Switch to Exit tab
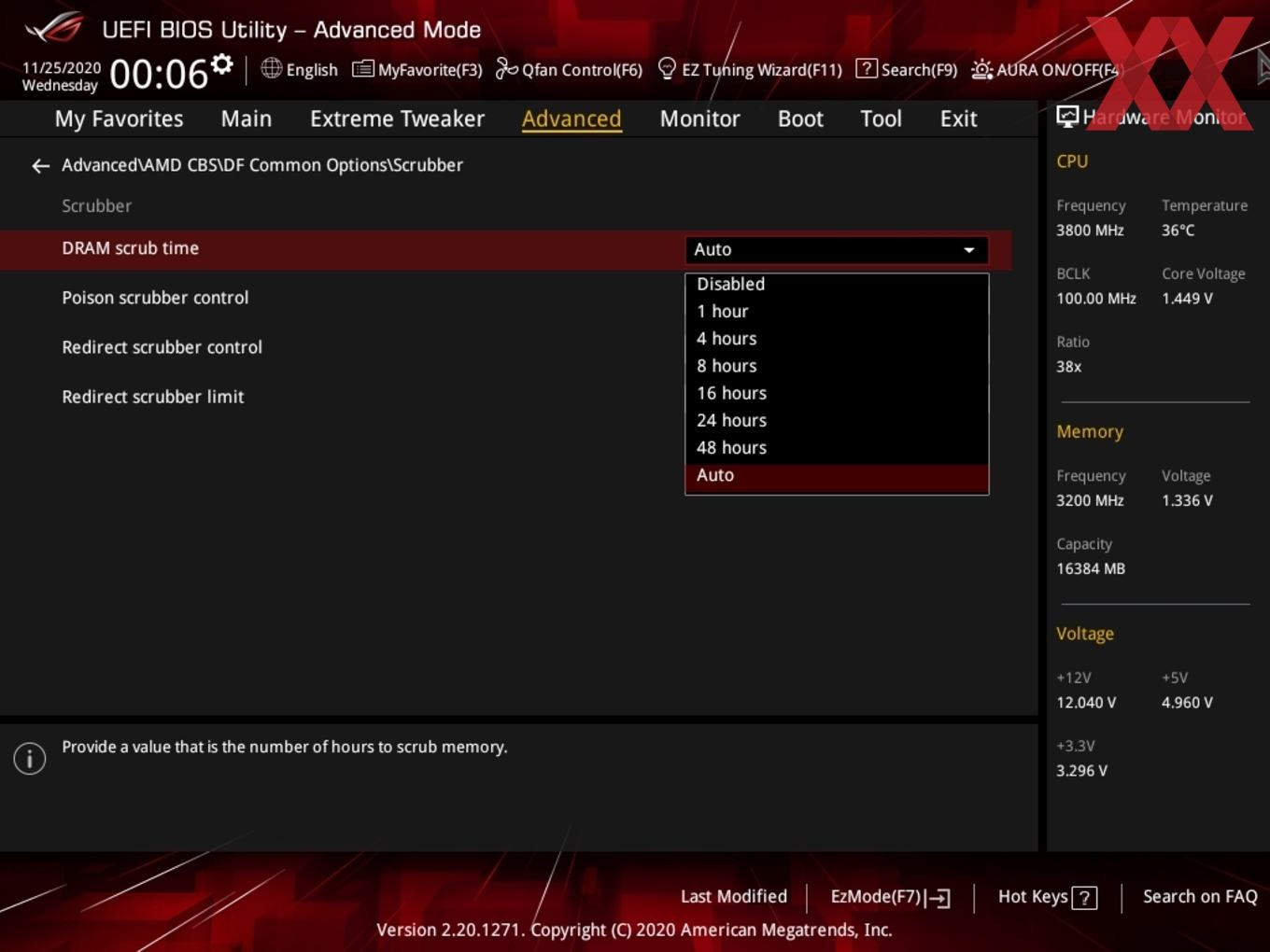Screen dimensions: 1270x952 [x=958, y=119]
